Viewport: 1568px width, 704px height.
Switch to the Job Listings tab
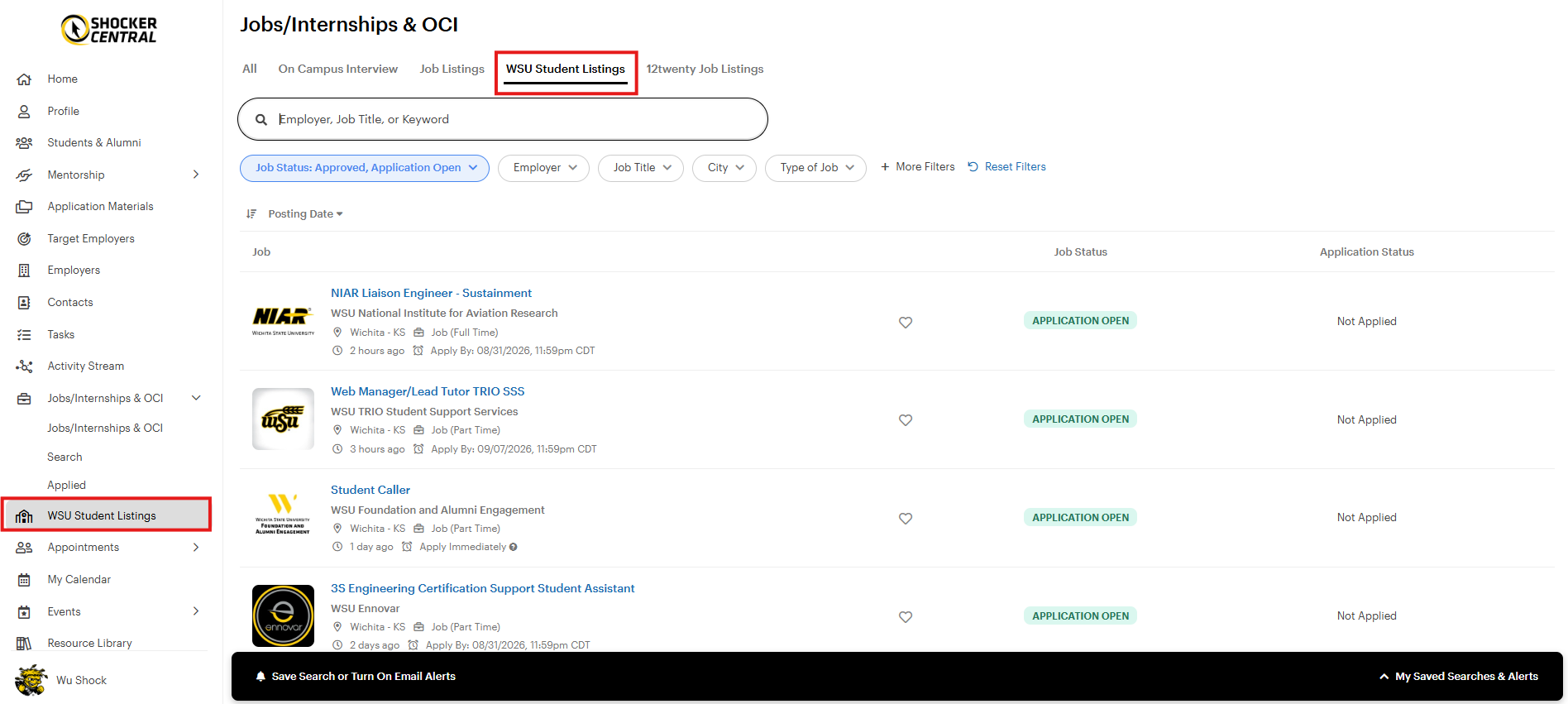click(x=452, y=69)
